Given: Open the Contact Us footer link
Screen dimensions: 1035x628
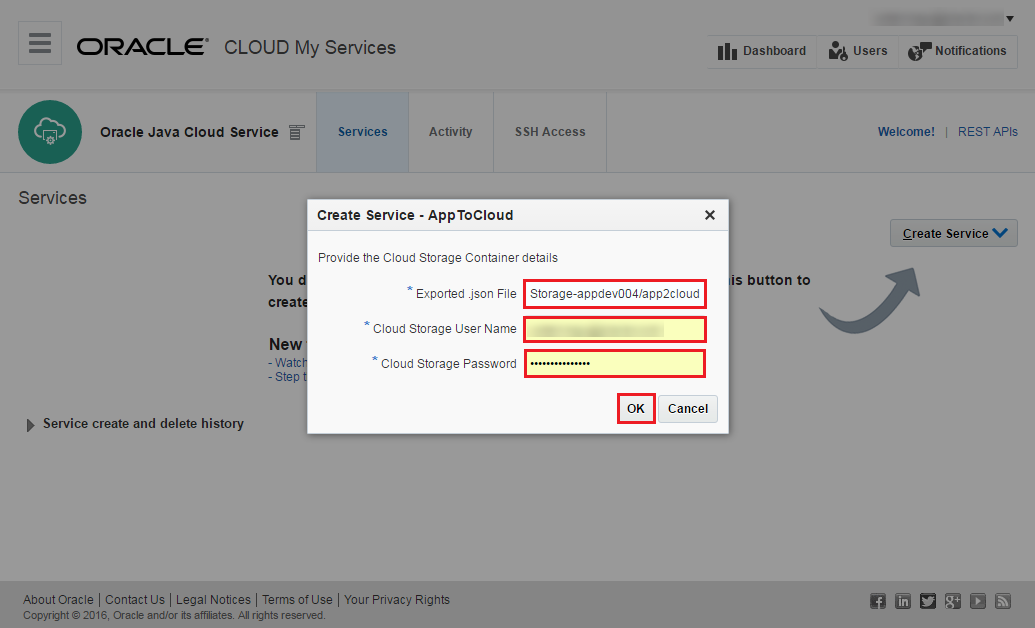Looking at the screenshot, I should 135,600.
